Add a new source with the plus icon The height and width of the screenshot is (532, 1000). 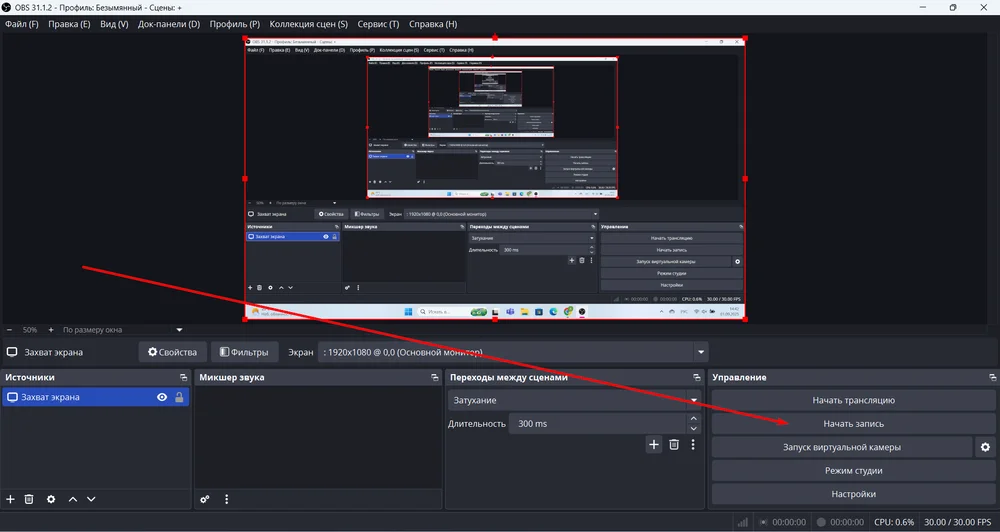click(10, 499)
